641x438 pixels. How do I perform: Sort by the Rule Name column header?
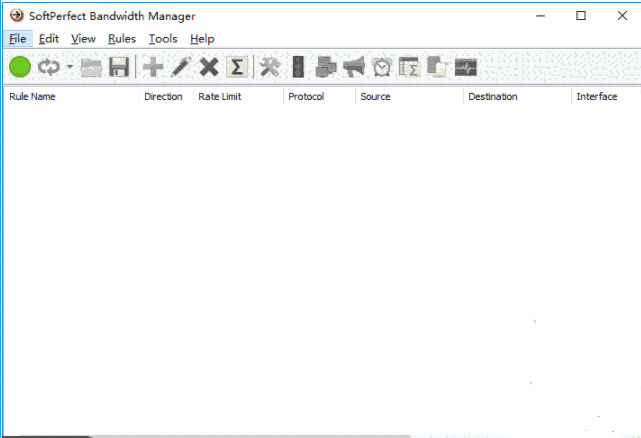pyautogui.click(x=72, y=97)
